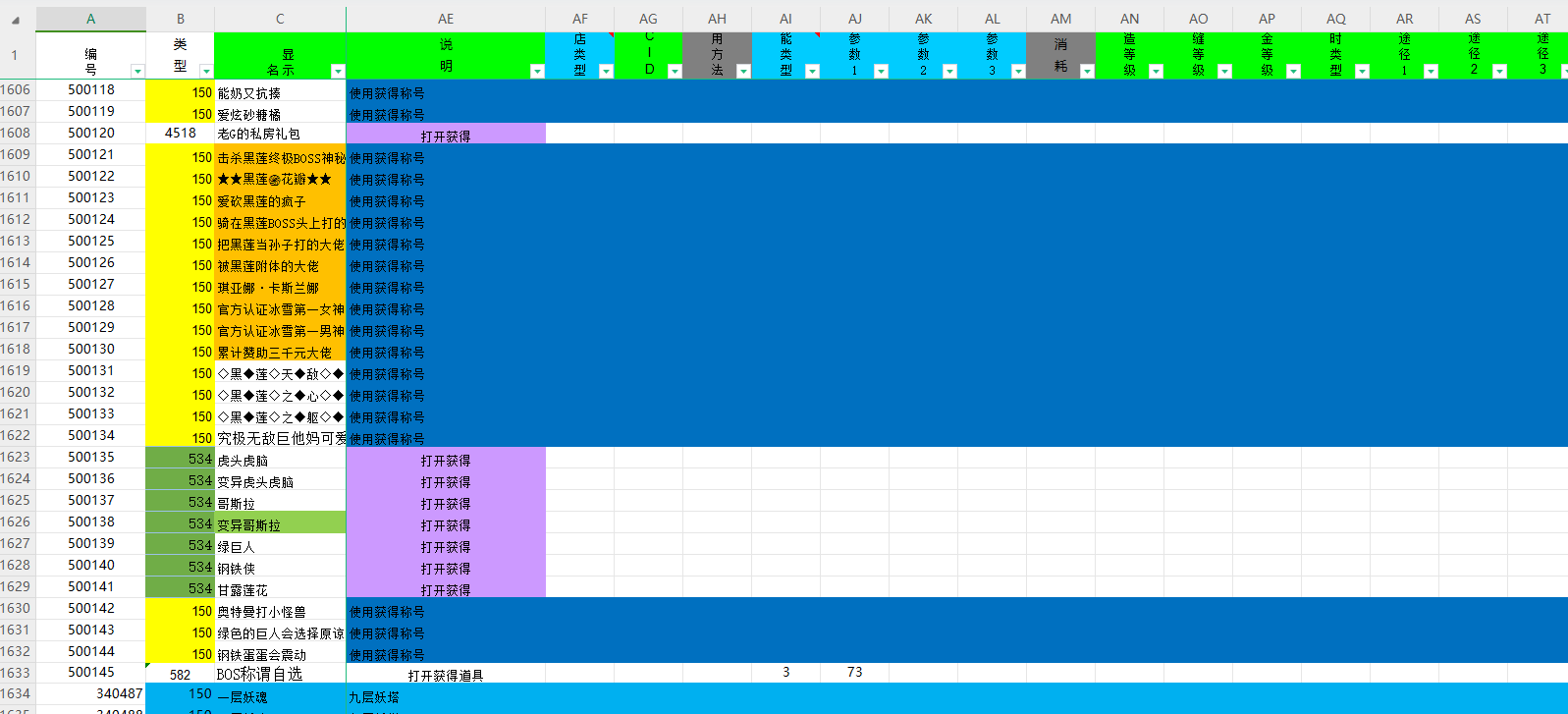Select row 1608 header
Image resolution: width=1568 pixels, height=714 pixels.
[x=17, y=133]
